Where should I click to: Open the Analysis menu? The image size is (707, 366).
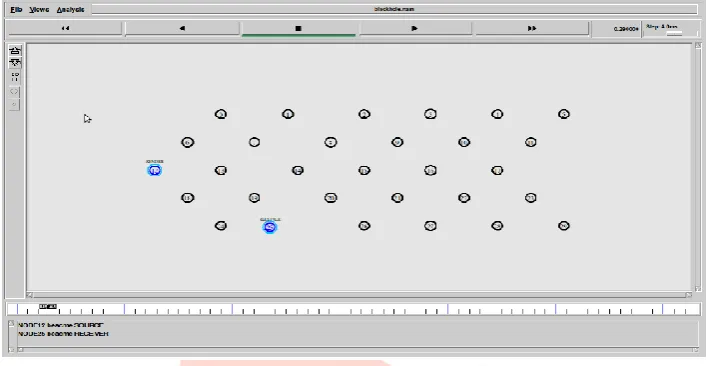pyautogui.click(x=70, y=9)
